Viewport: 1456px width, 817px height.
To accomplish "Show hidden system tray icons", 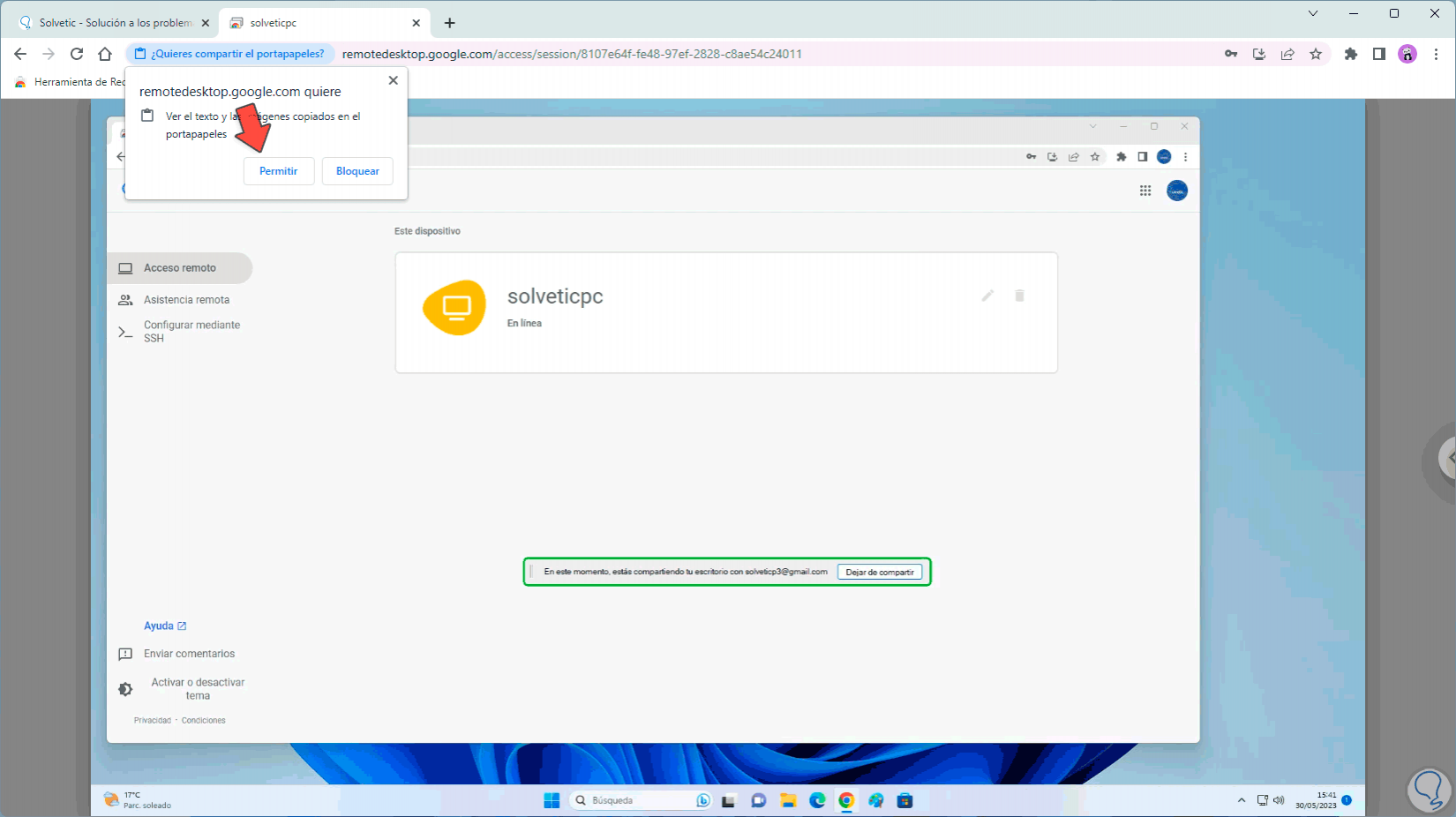I will (x=1242, y=800).
